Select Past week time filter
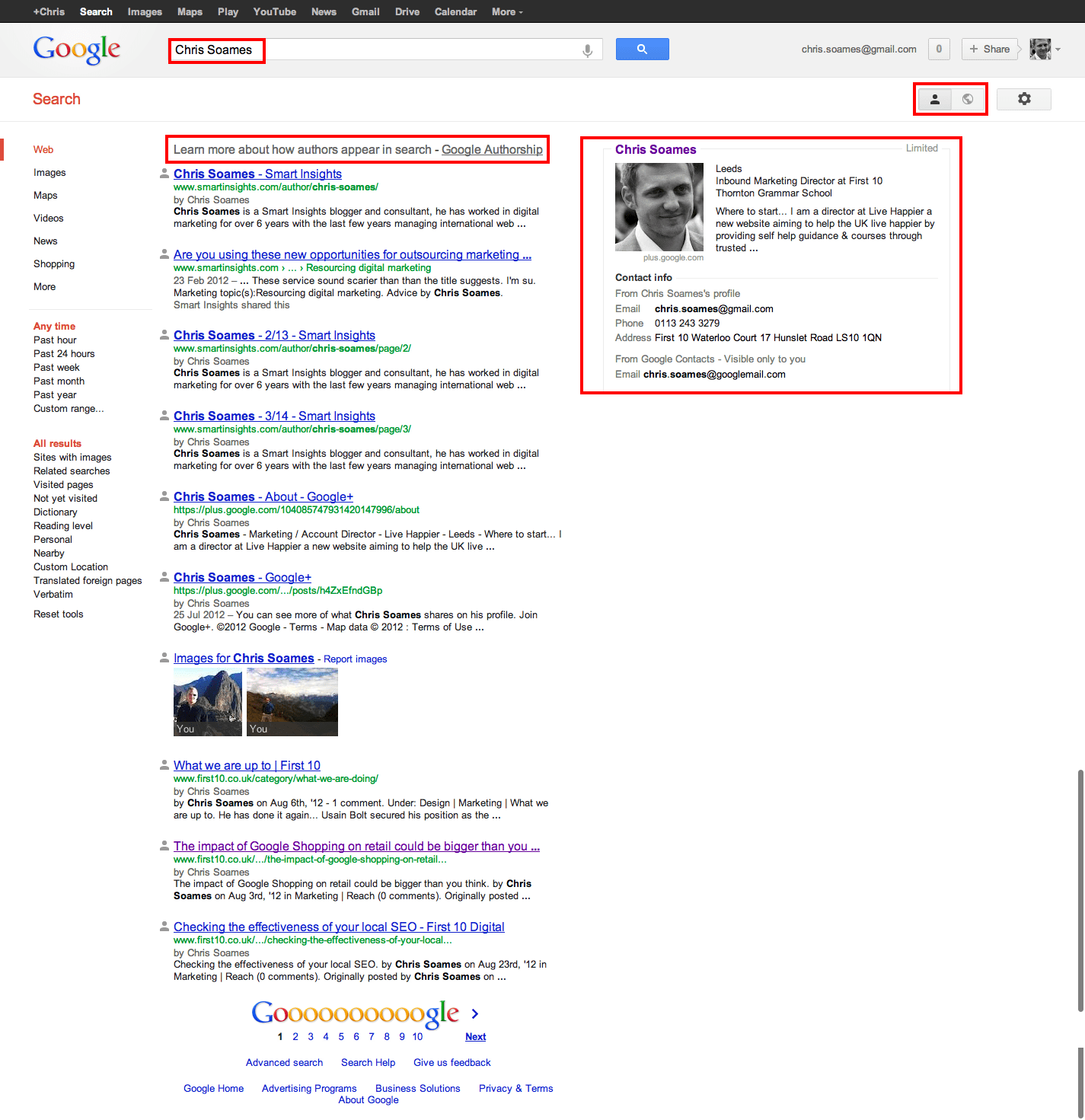This screenshot has width=1085, height=1120. point(56,368)
